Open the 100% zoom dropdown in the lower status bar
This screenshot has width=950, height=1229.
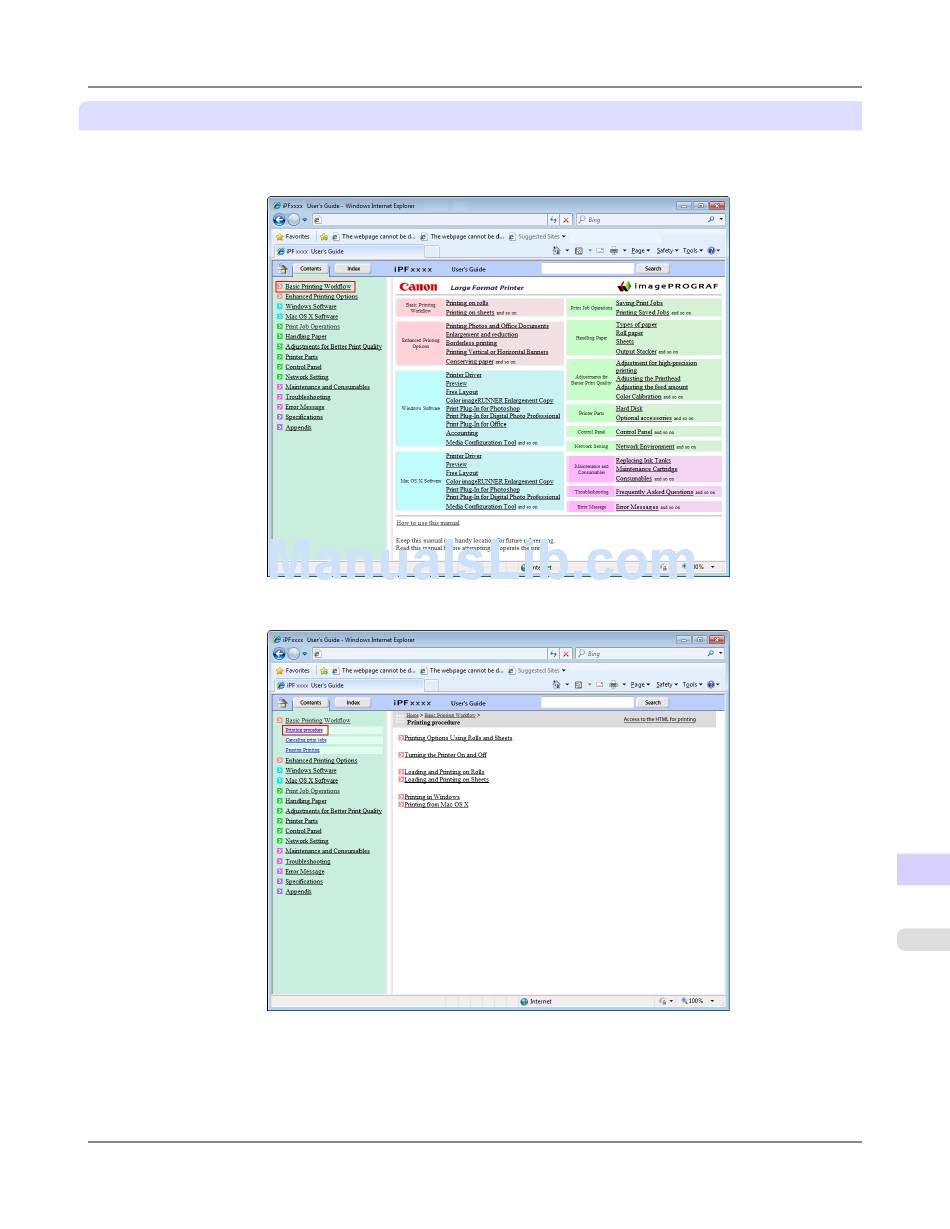tap(698, 1001)
